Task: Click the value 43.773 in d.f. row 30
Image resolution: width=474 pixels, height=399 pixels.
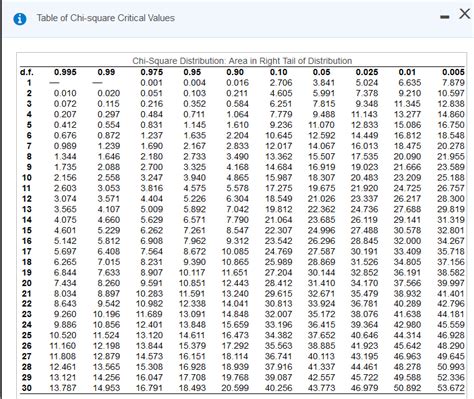Action: click(322, 388)
